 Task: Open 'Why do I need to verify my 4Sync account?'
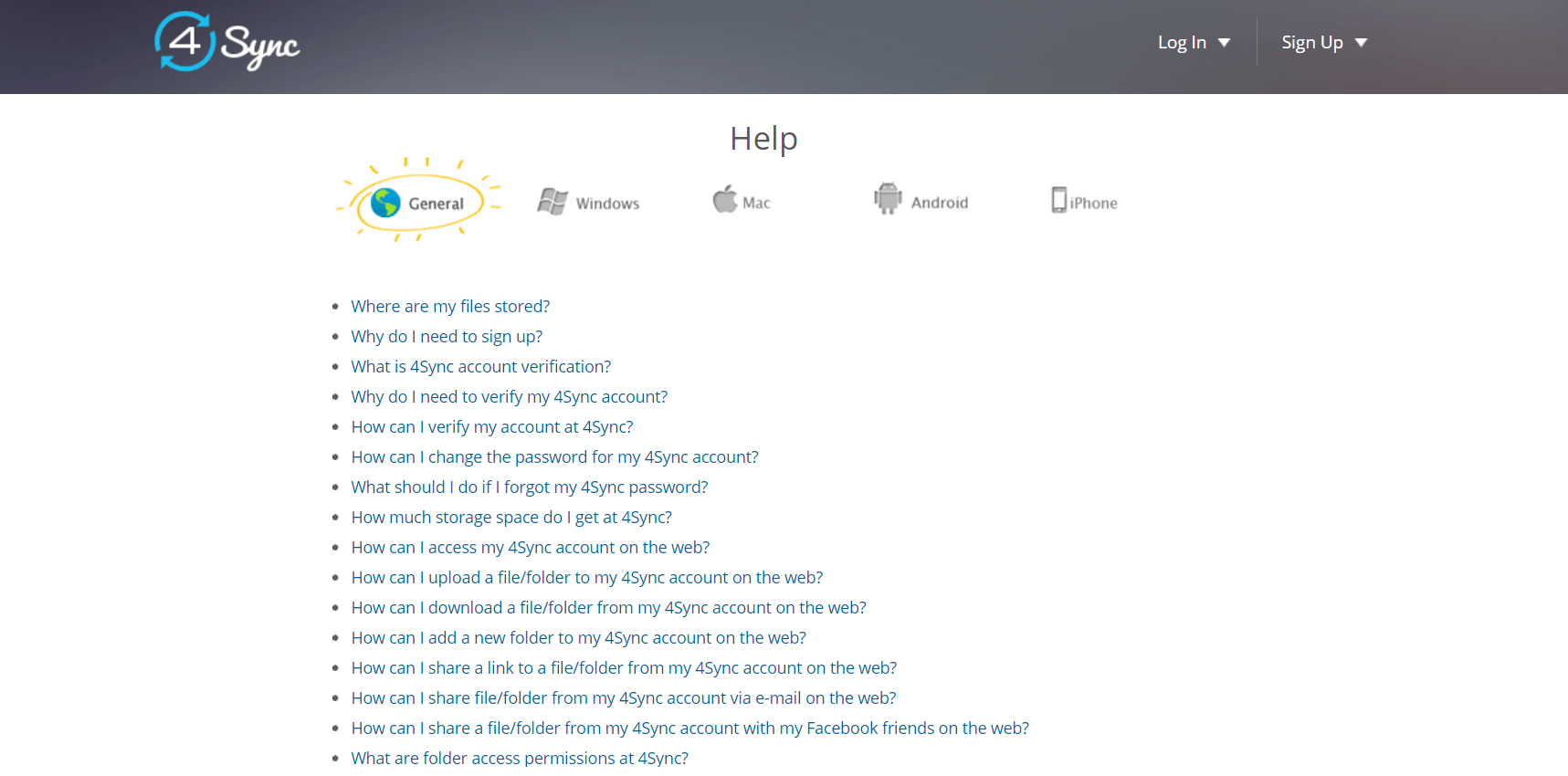click(x=510, y=397)
